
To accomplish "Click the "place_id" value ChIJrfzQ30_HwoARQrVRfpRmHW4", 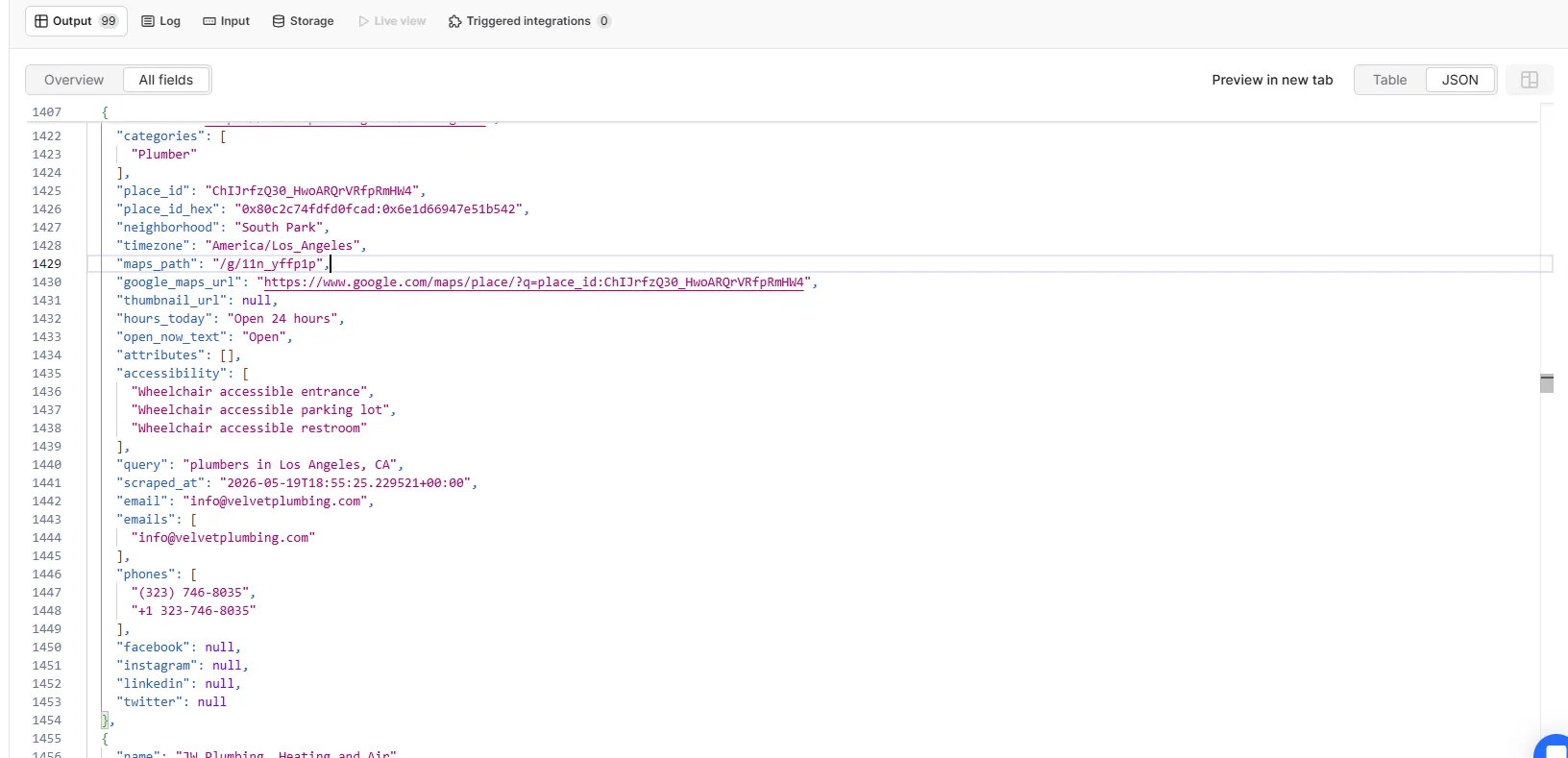I will [312, 191].
